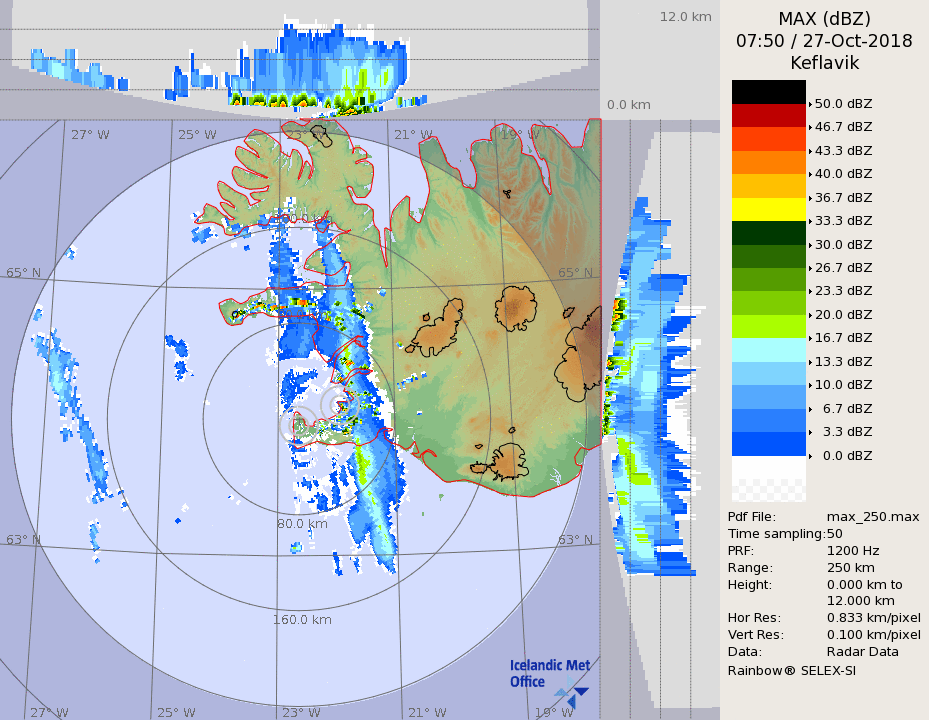Click the orange 40.0 dBZ legend swatch
Screen dimensions: 929x720
pyautogui.click(x=768, y=162)
